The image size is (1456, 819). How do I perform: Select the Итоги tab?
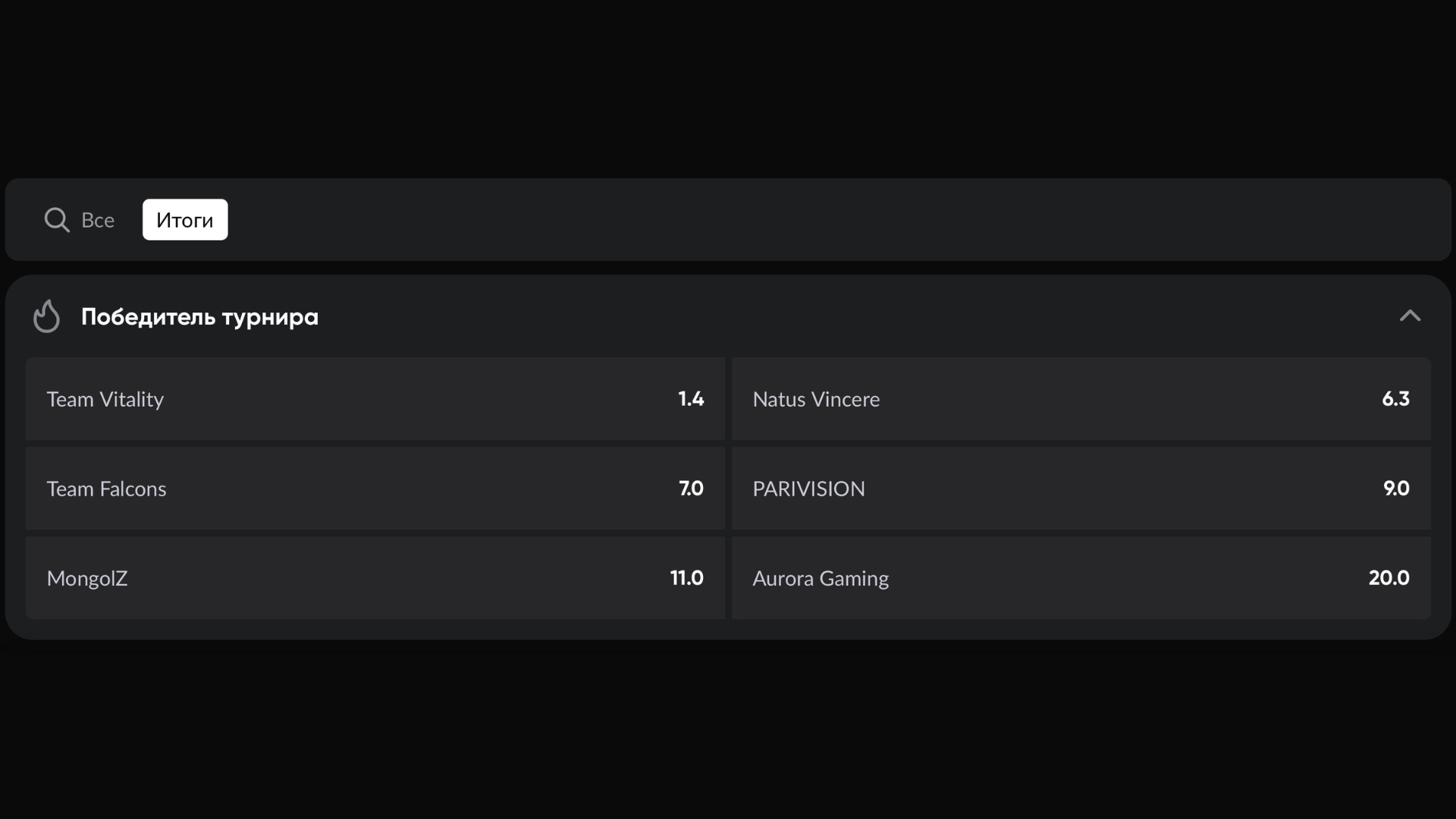185,220
